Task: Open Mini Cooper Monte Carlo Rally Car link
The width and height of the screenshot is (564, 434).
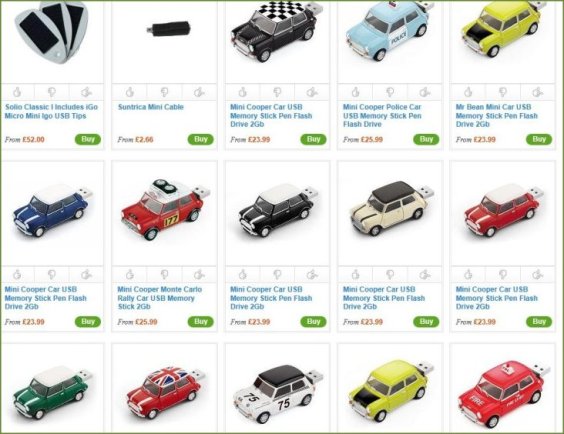Action: pos(160,298)
